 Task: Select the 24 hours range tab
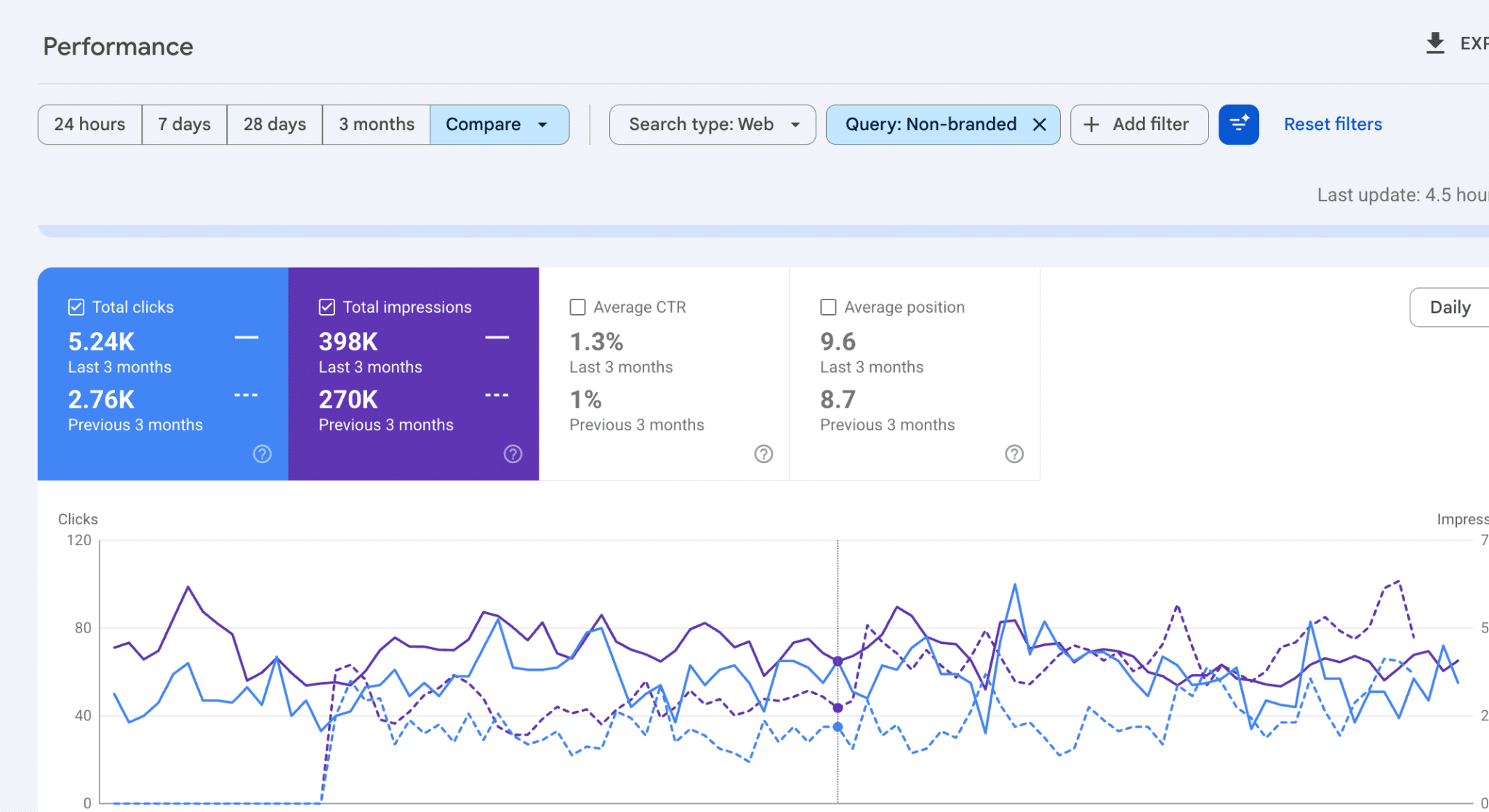(90, 124)
